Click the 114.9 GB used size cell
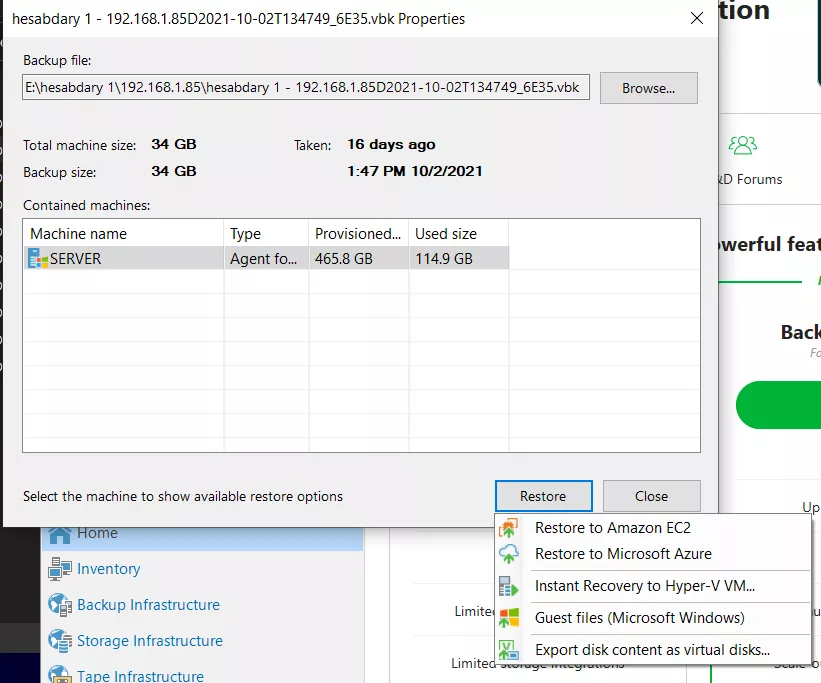 coord(459,259)
